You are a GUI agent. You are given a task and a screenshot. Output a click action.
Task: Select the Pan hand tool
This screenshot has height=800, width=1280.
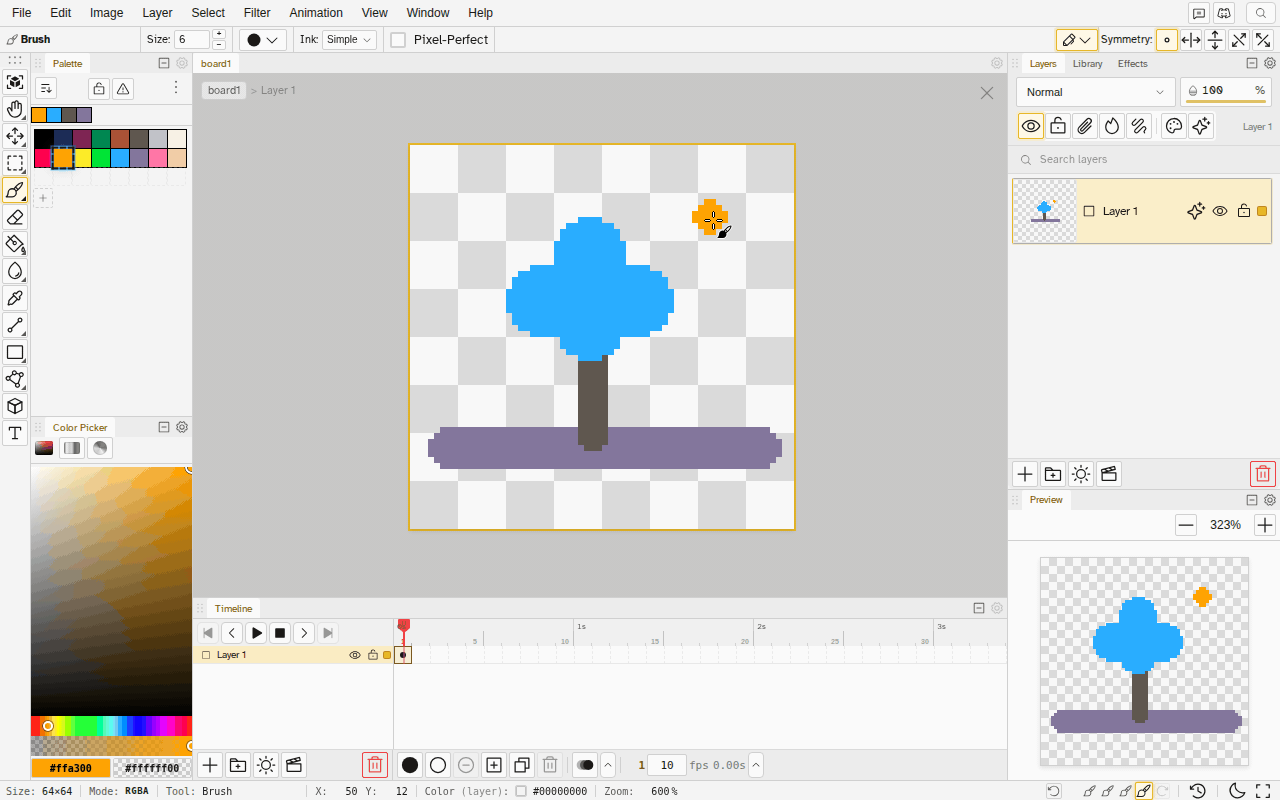(15, 109)
